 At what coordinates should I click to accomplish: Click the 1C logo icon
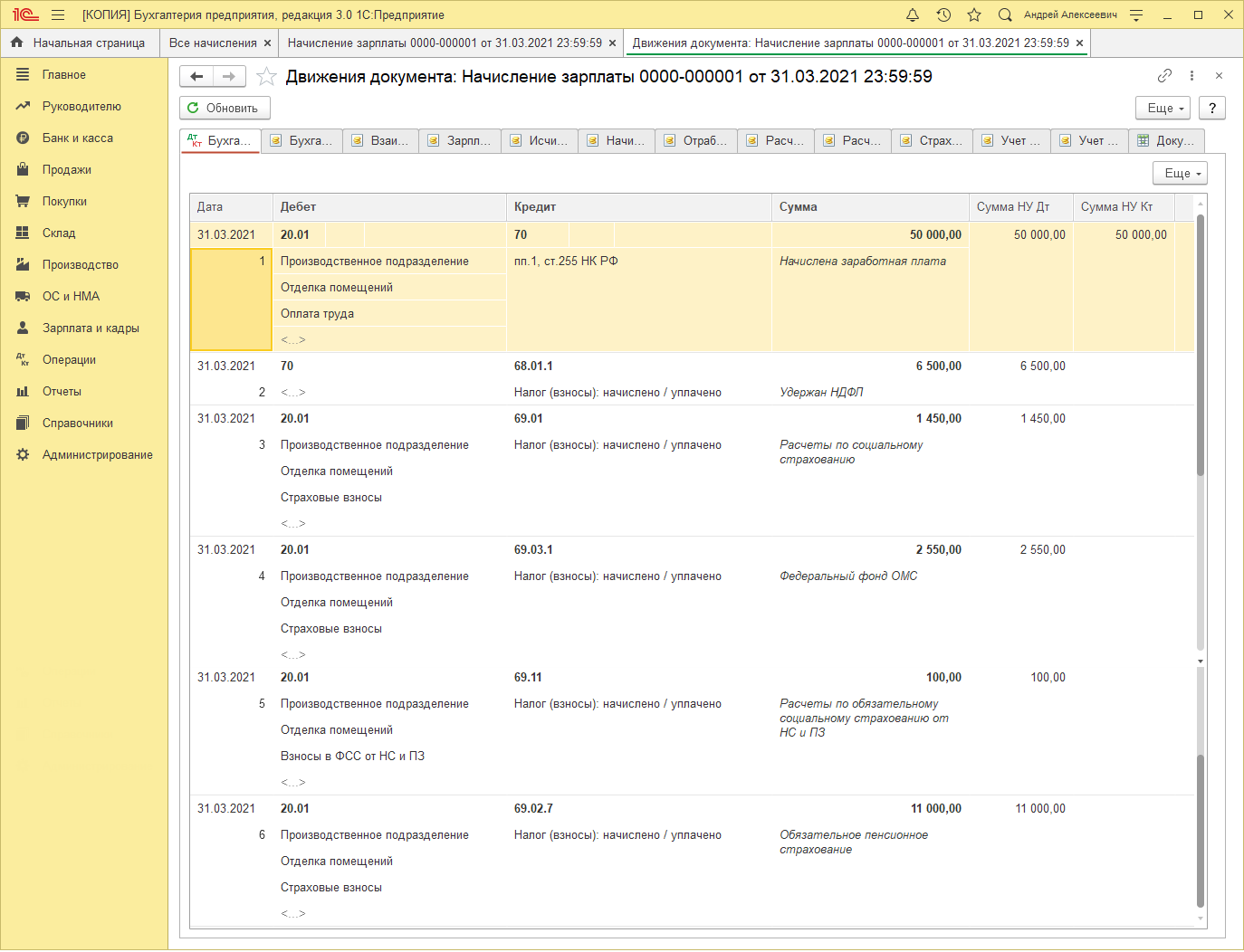(25, 14)
